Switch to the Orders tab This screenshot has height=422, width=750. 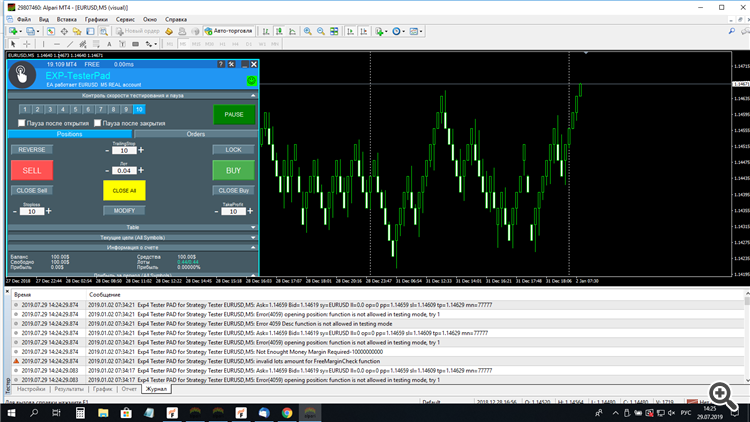194,133
